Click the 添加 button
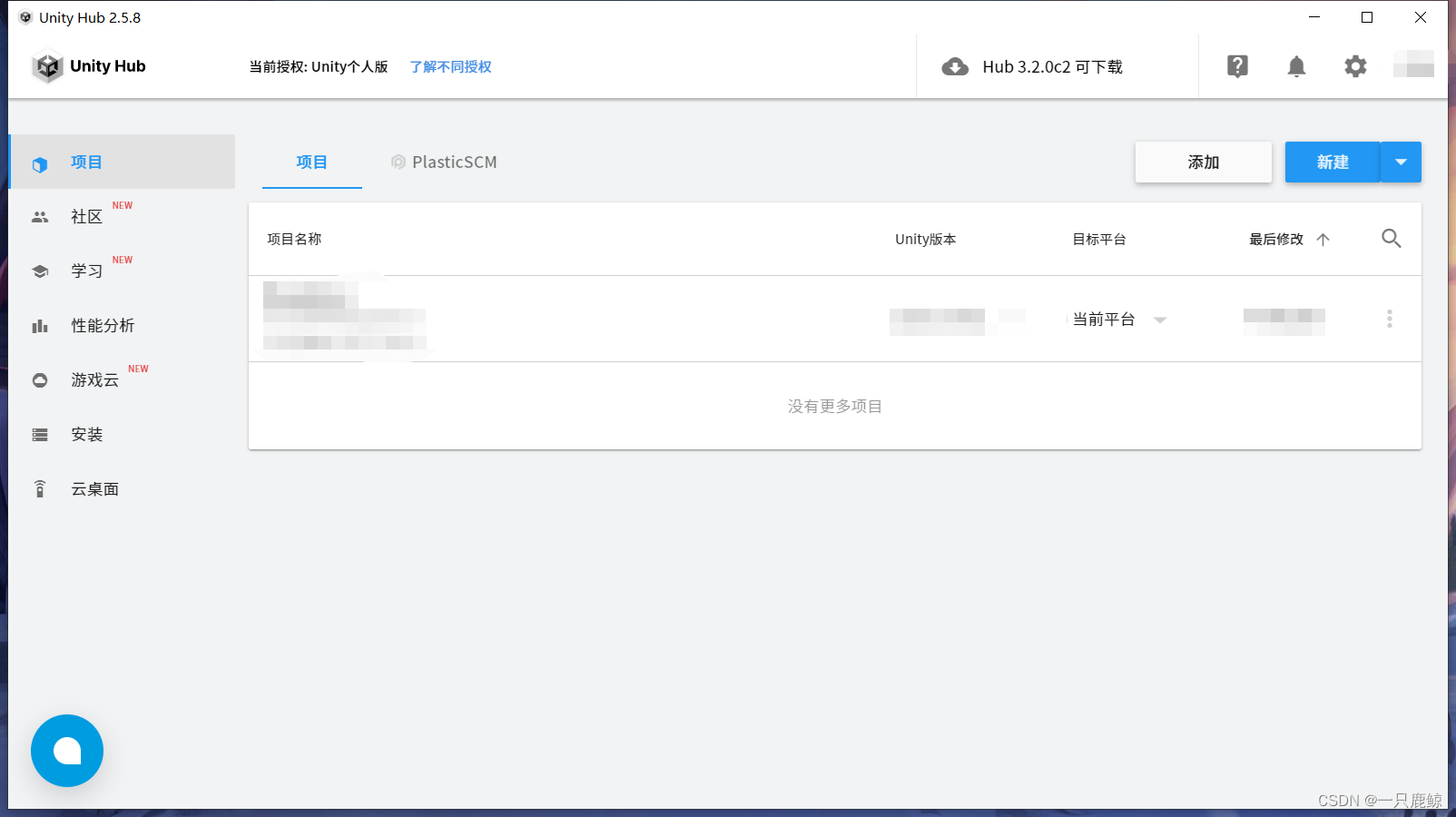1456x817 pixels. pos(1204,162)
